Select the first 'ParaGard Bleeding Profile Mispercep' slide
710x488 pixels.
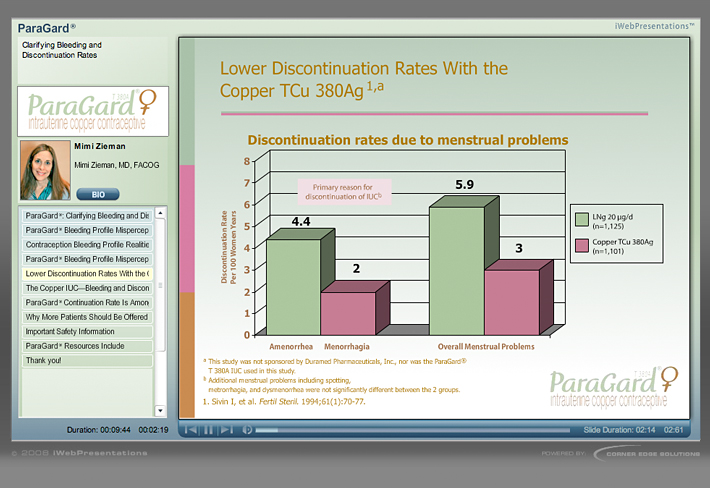87,230
